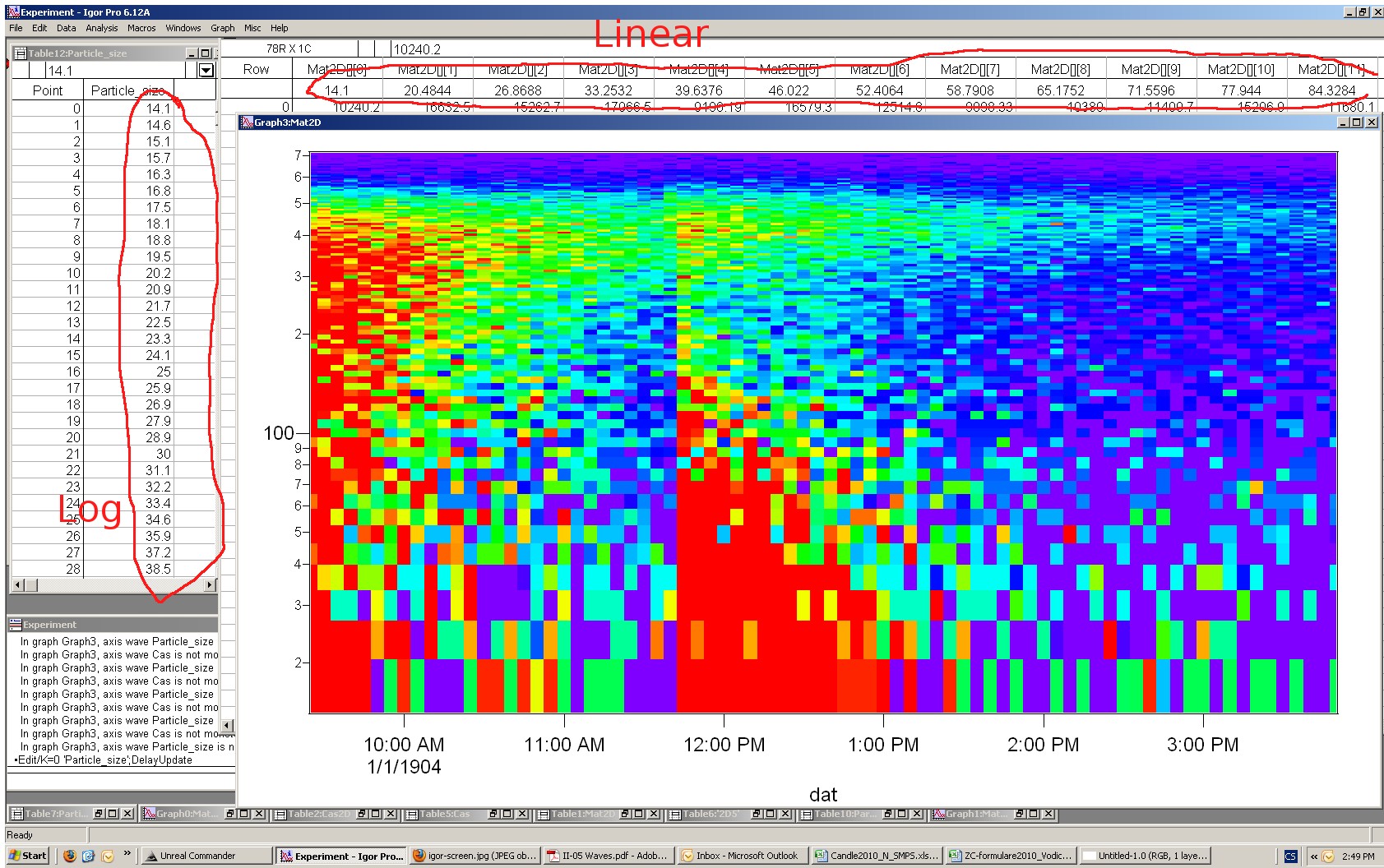
Task: Click the graph icon on Graph3:Mat2D title bar
Action: [247, 122]
